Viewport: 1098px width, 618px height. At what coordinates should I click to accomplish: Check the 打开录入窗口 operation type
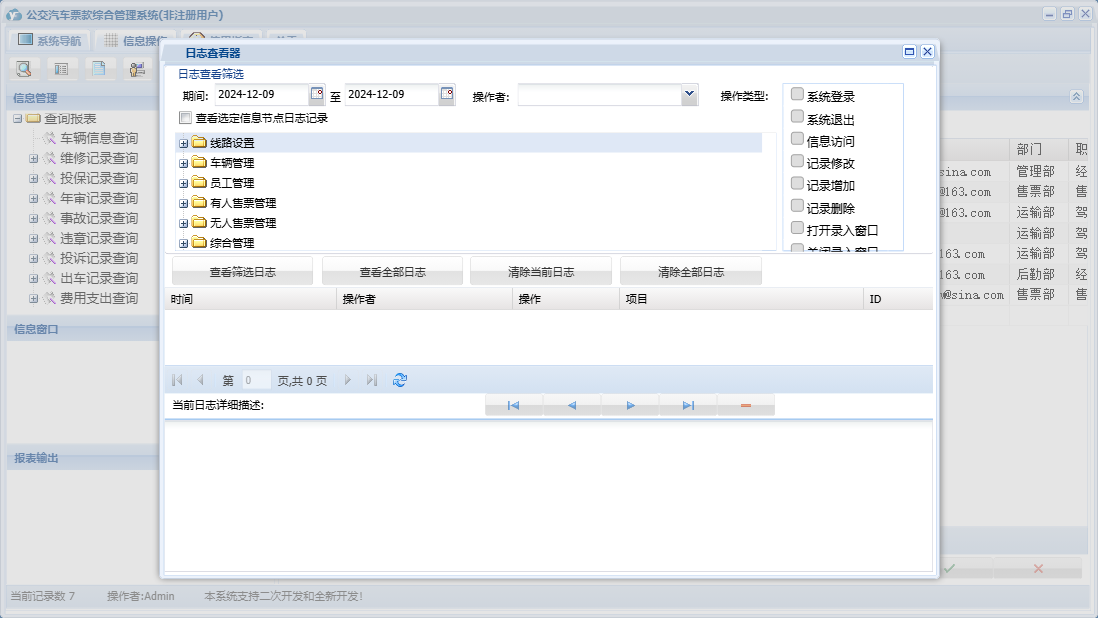(797, 228)
